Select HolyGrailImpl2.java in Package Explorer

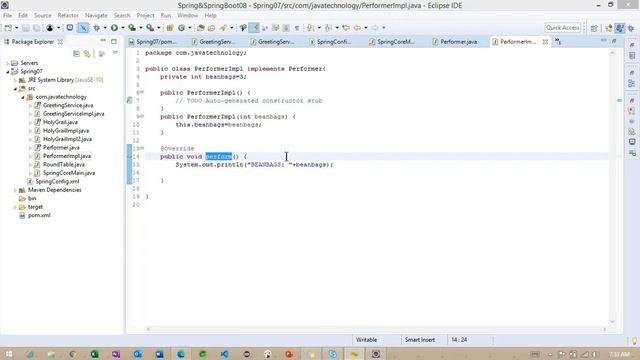coord(67,139)
